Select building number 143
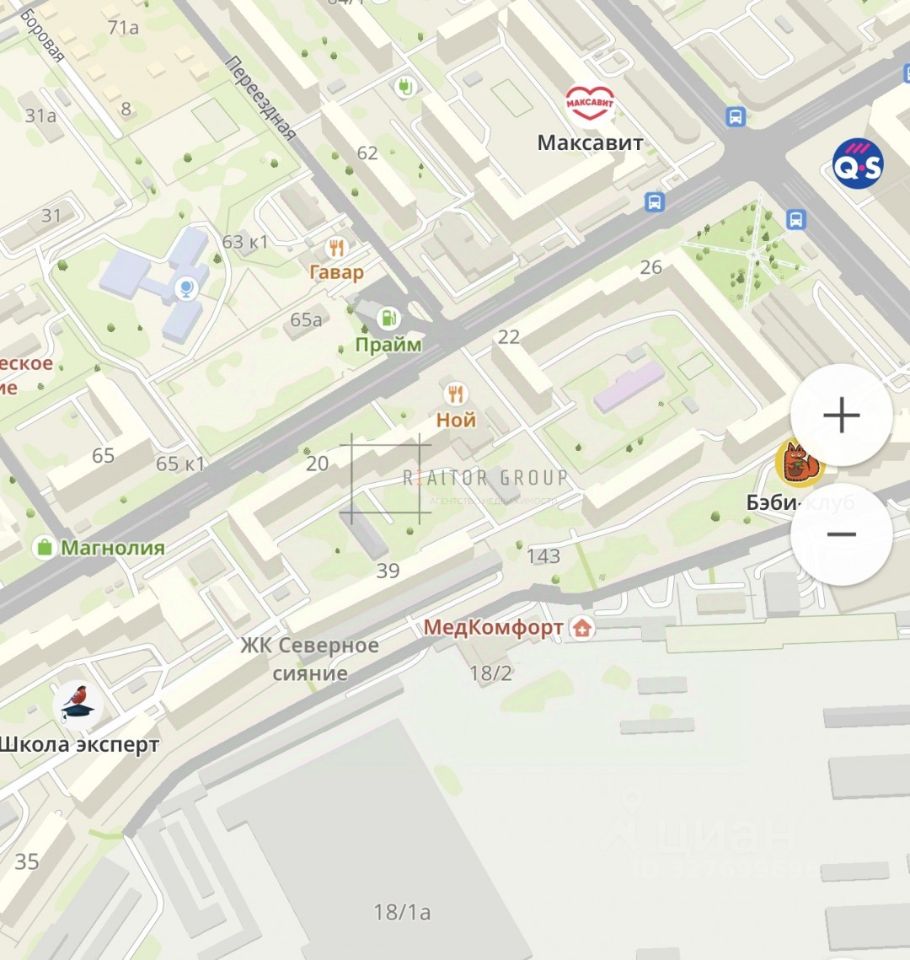 tap(543, 556)
